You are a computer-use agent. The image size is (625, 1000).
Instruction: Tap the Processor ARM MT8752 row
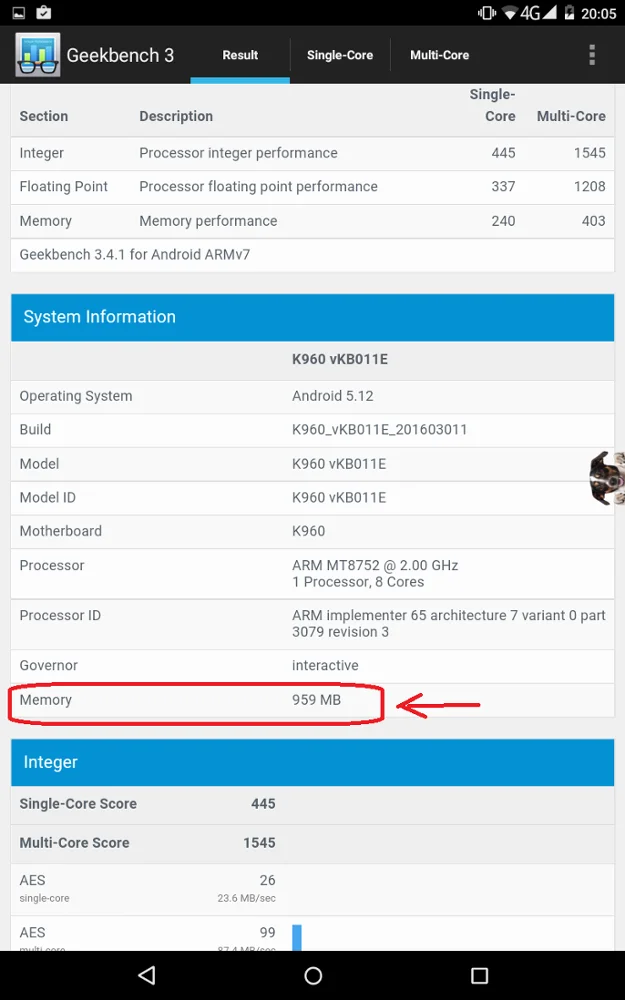[x=312, y=573]
